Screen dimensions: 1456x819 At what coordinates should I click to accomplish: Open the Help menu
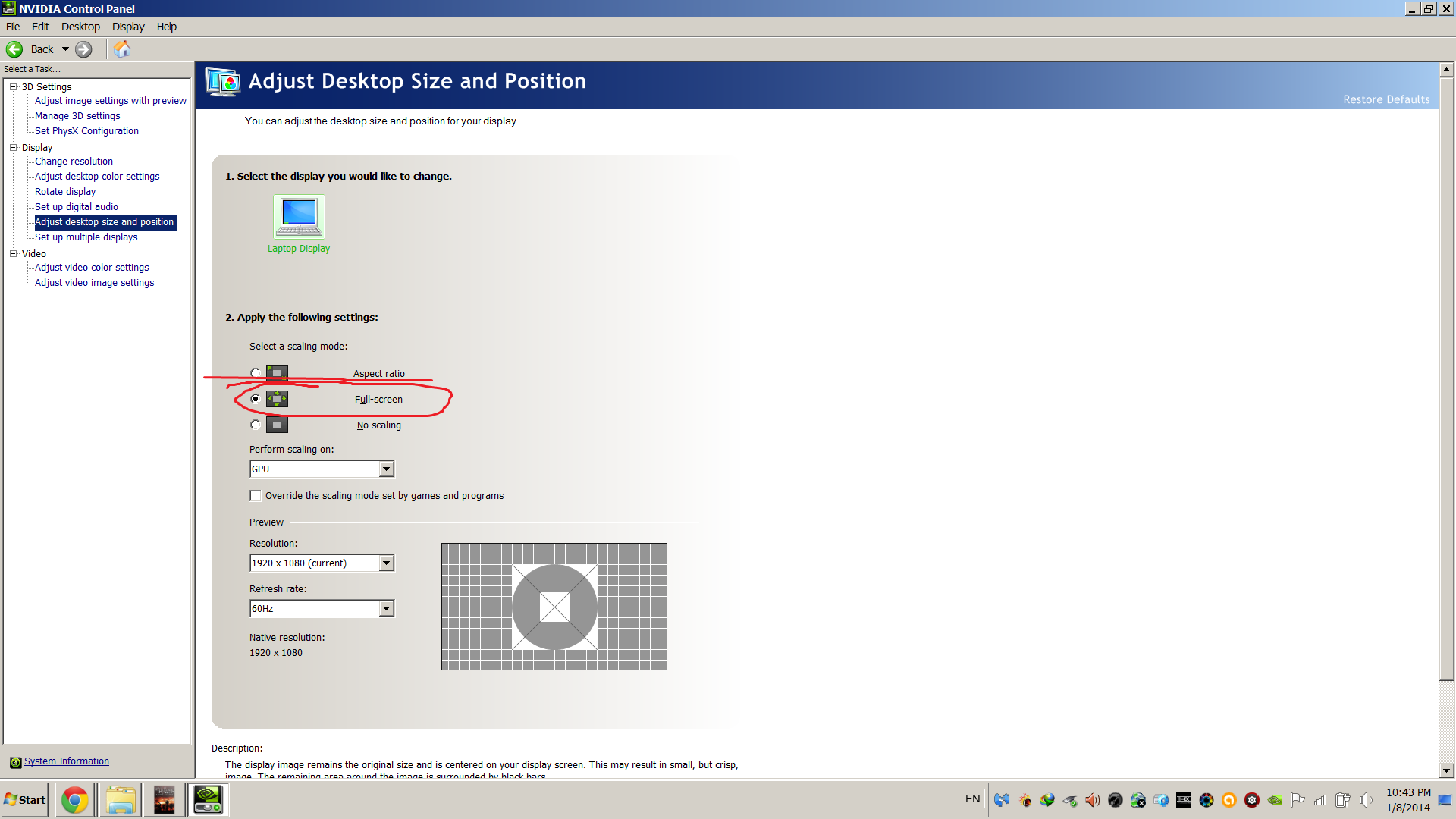click(167, 27)
